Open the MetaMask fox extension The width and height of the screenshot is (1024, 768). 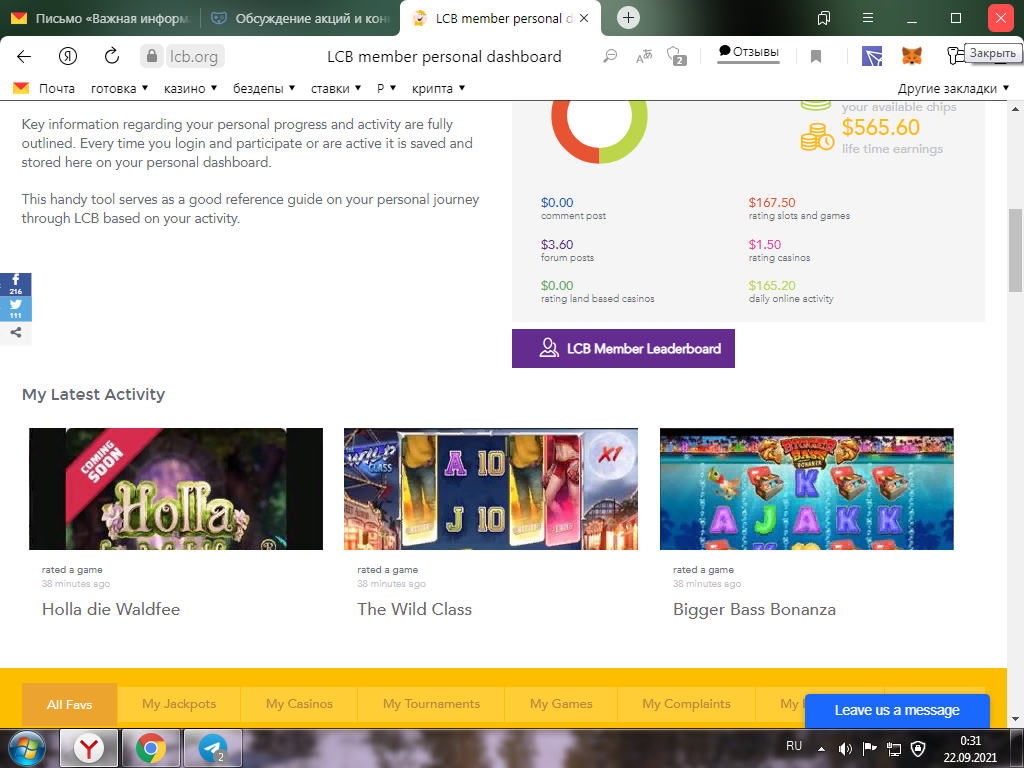click(x=912, y=56)
